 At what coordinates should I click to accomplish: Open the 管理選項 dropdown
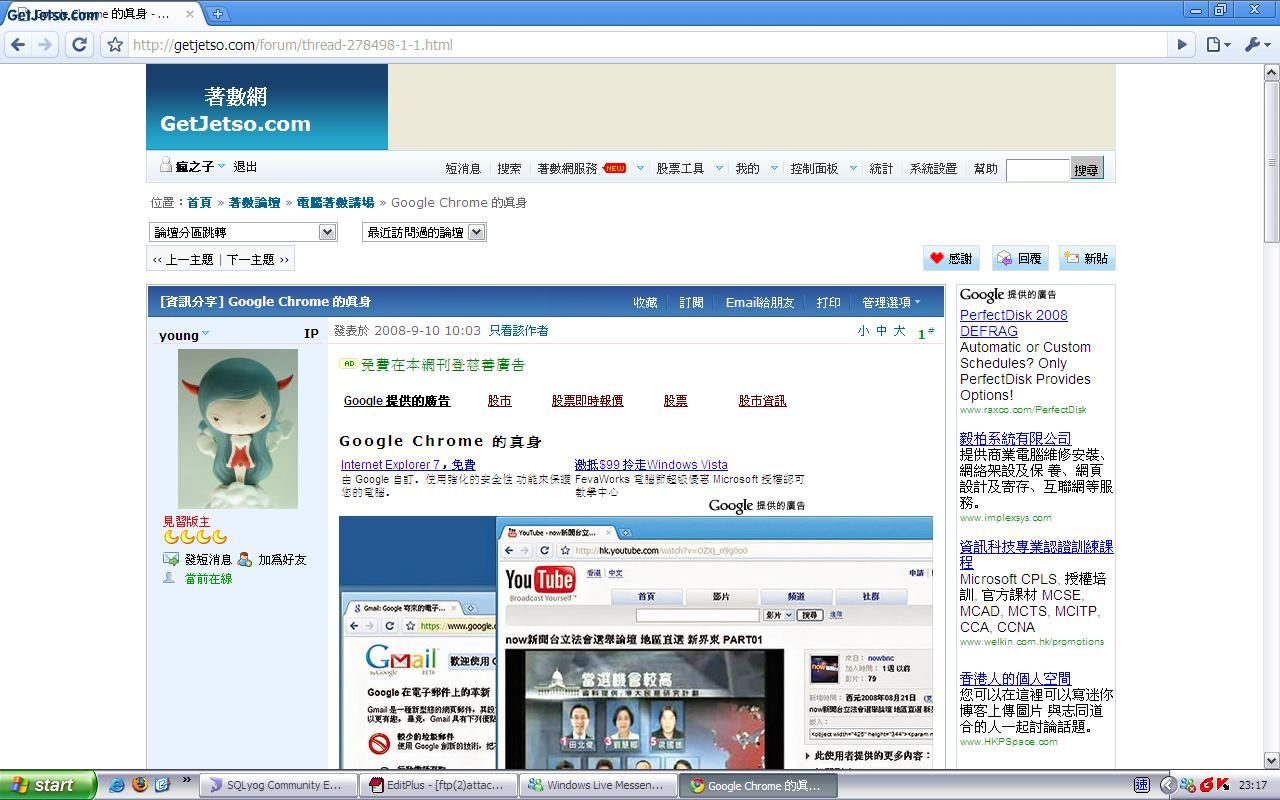[891, 302]
